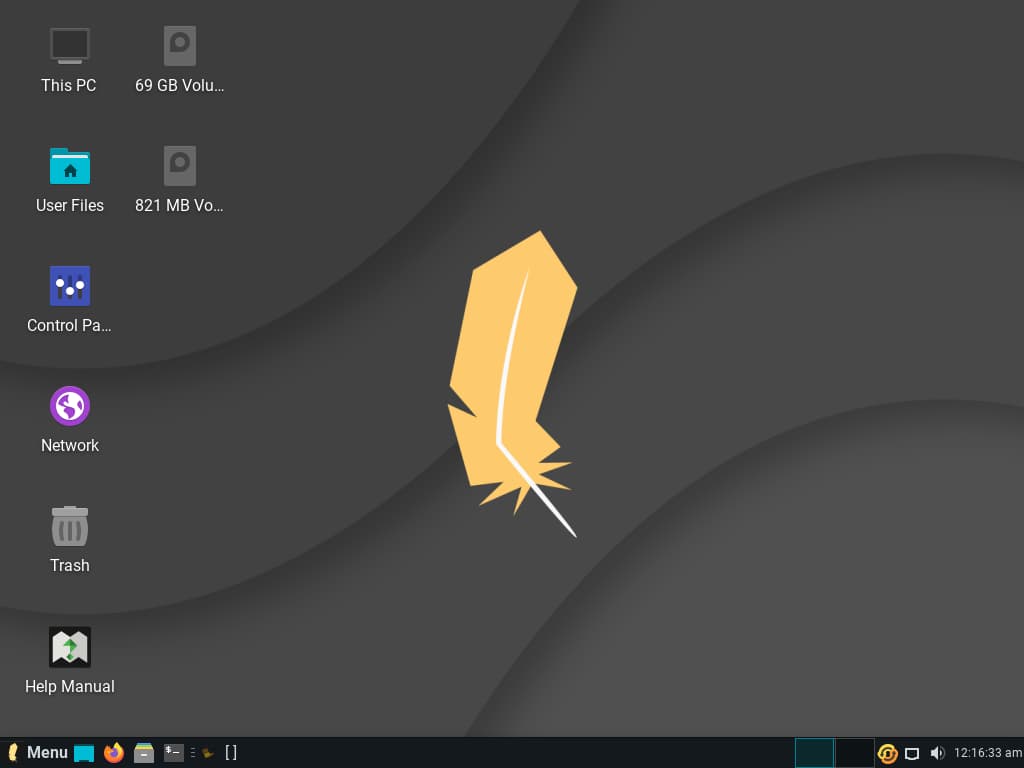Open the Help Manual desktop icon
This screenshot has width=1024, height=768.
click(x=70, y=647)
